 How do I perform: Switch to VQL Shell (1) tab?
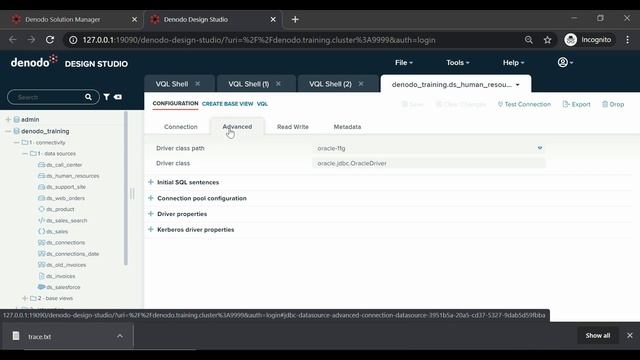click(249, 84)
